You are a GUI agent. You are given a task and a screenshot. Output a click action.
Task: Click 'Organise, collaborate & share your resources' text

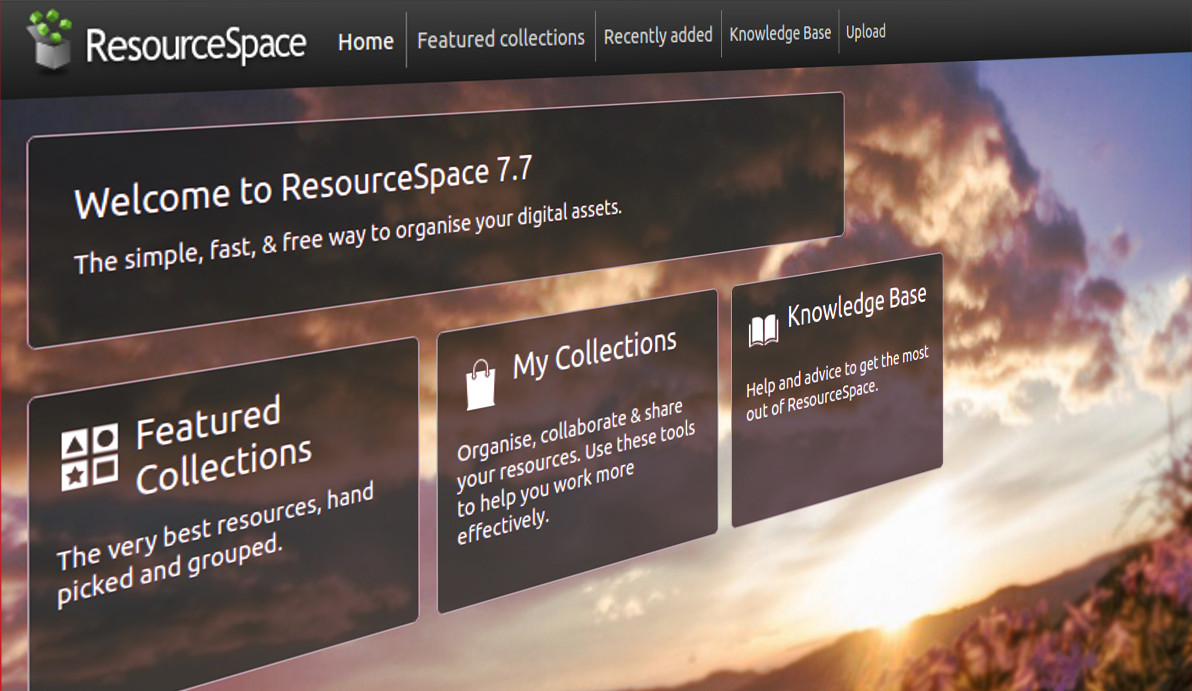[575, 472]
